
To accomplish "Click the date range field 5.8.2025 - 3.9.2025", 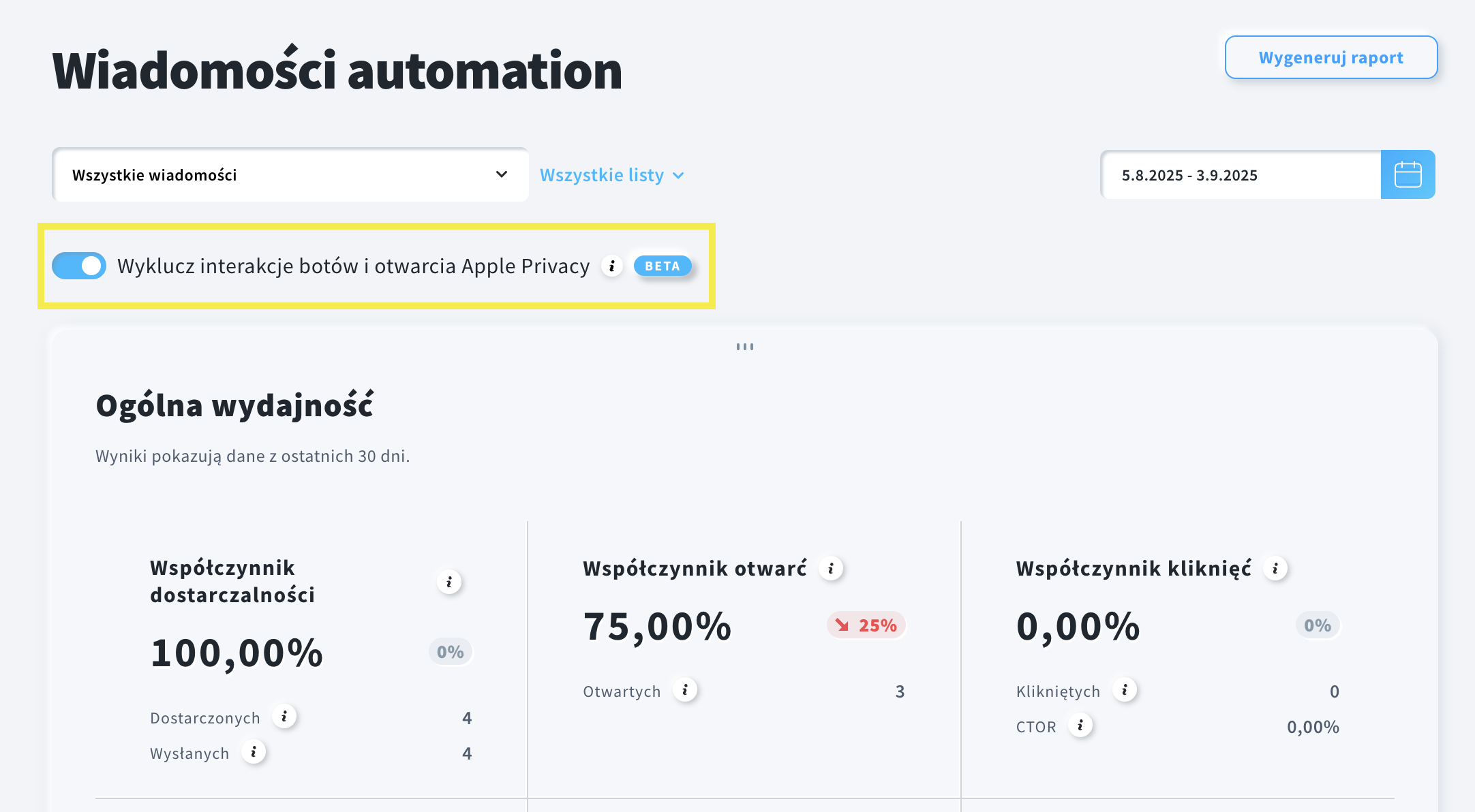I will (1241, 175).
